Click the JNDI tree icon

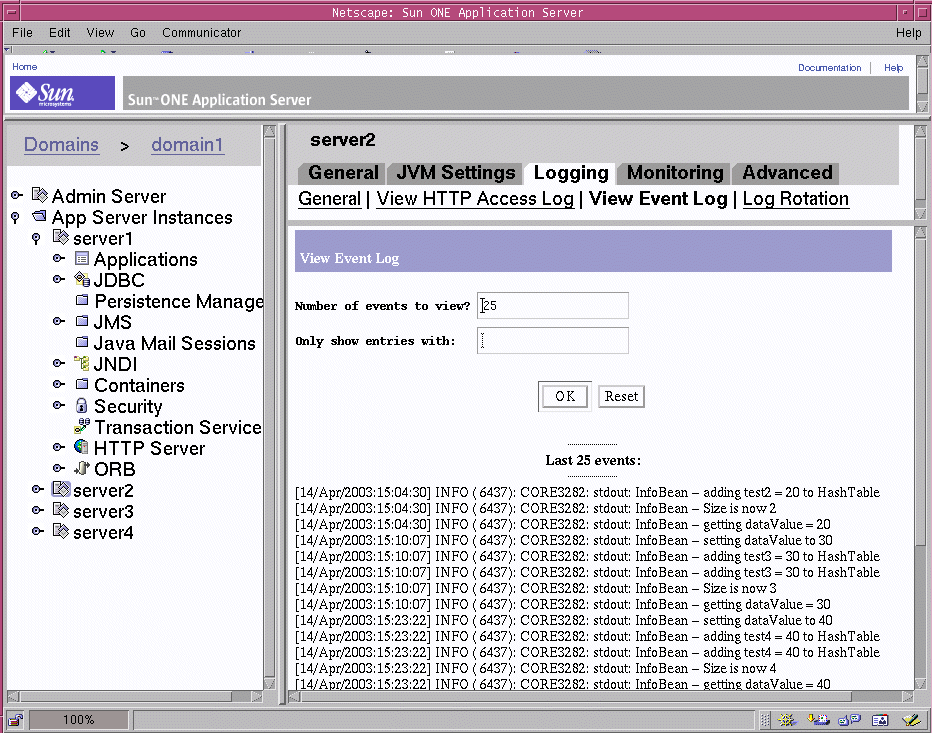tap(81, 363)
